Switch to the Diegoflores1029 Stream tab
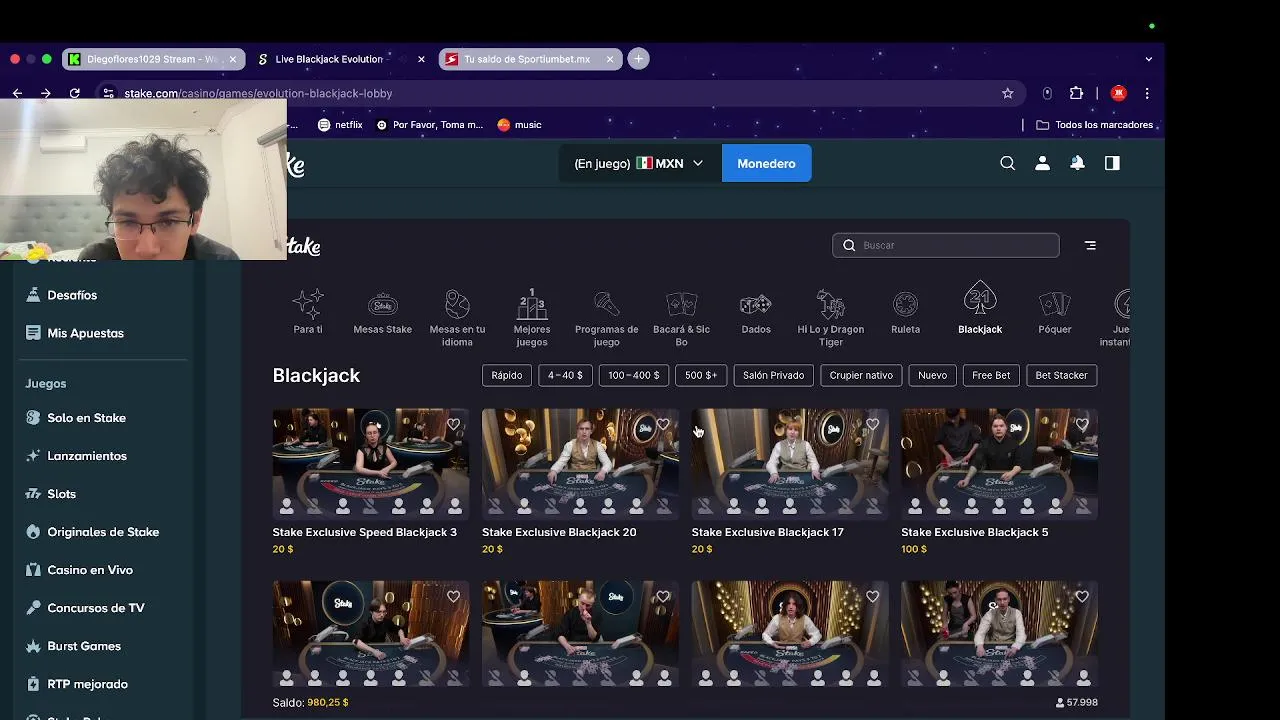1280x720 pixels. pyautogui.click(x=151, y=59)
